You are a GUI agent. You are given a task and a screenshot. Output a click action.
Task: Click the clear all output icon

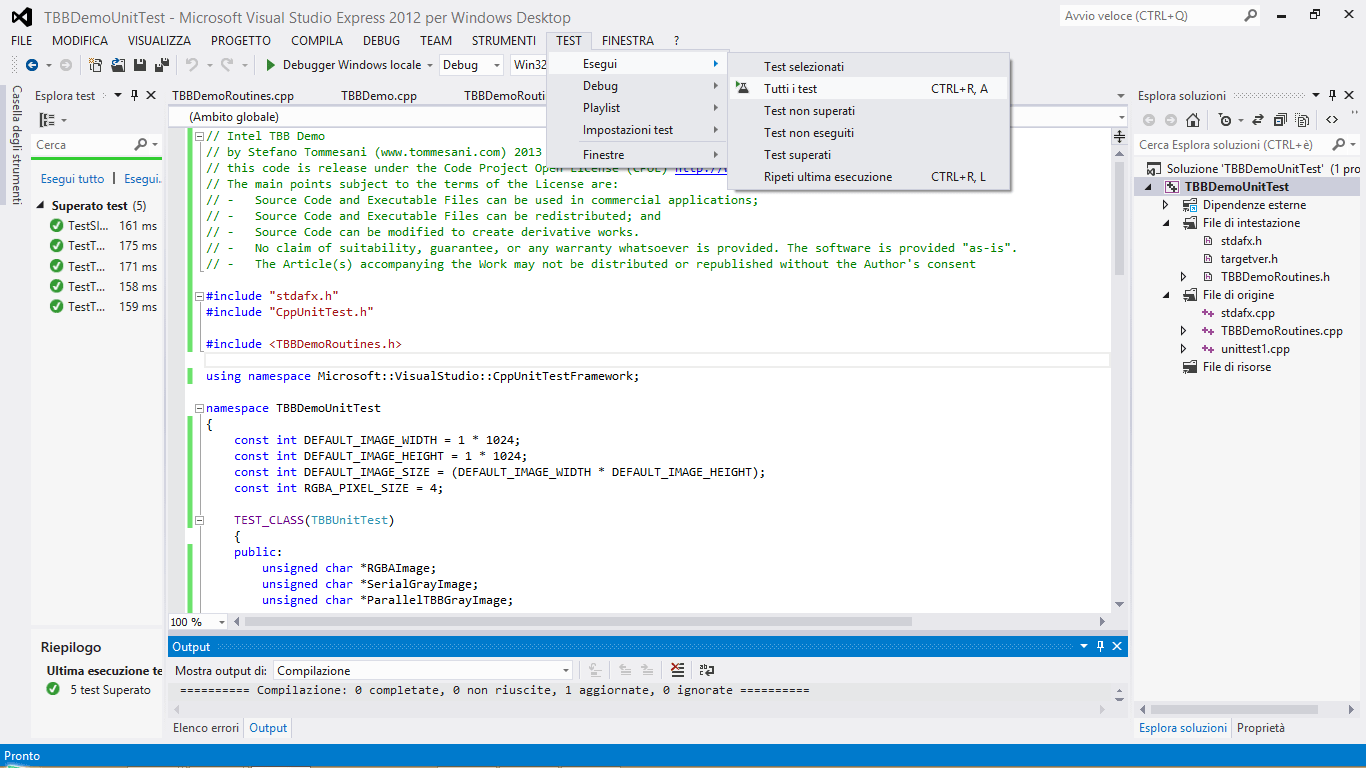point(678,670)
